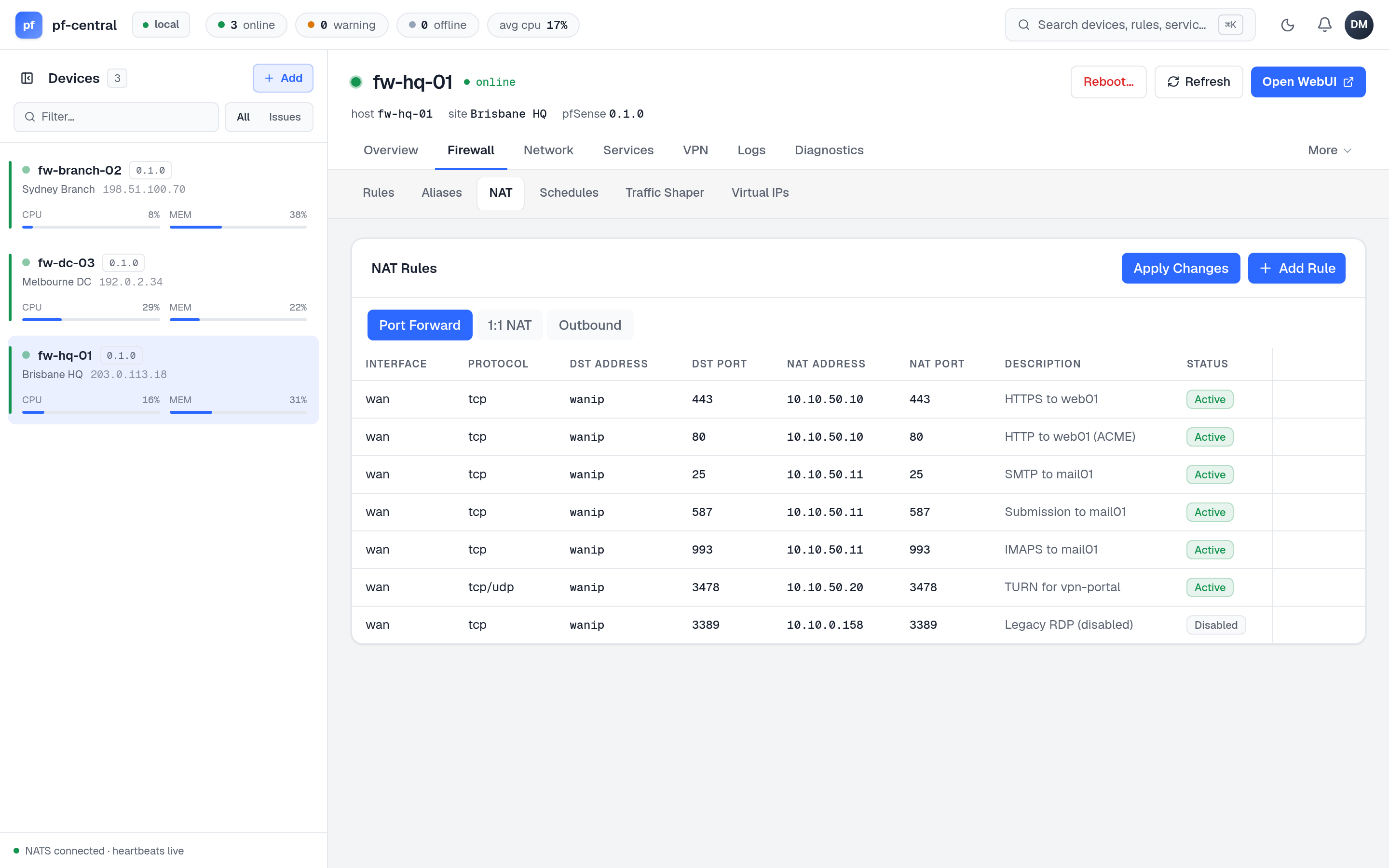Click the search magnifier in the global search
Screen dimensions: 1389x868
click(x=1023, y=25)
